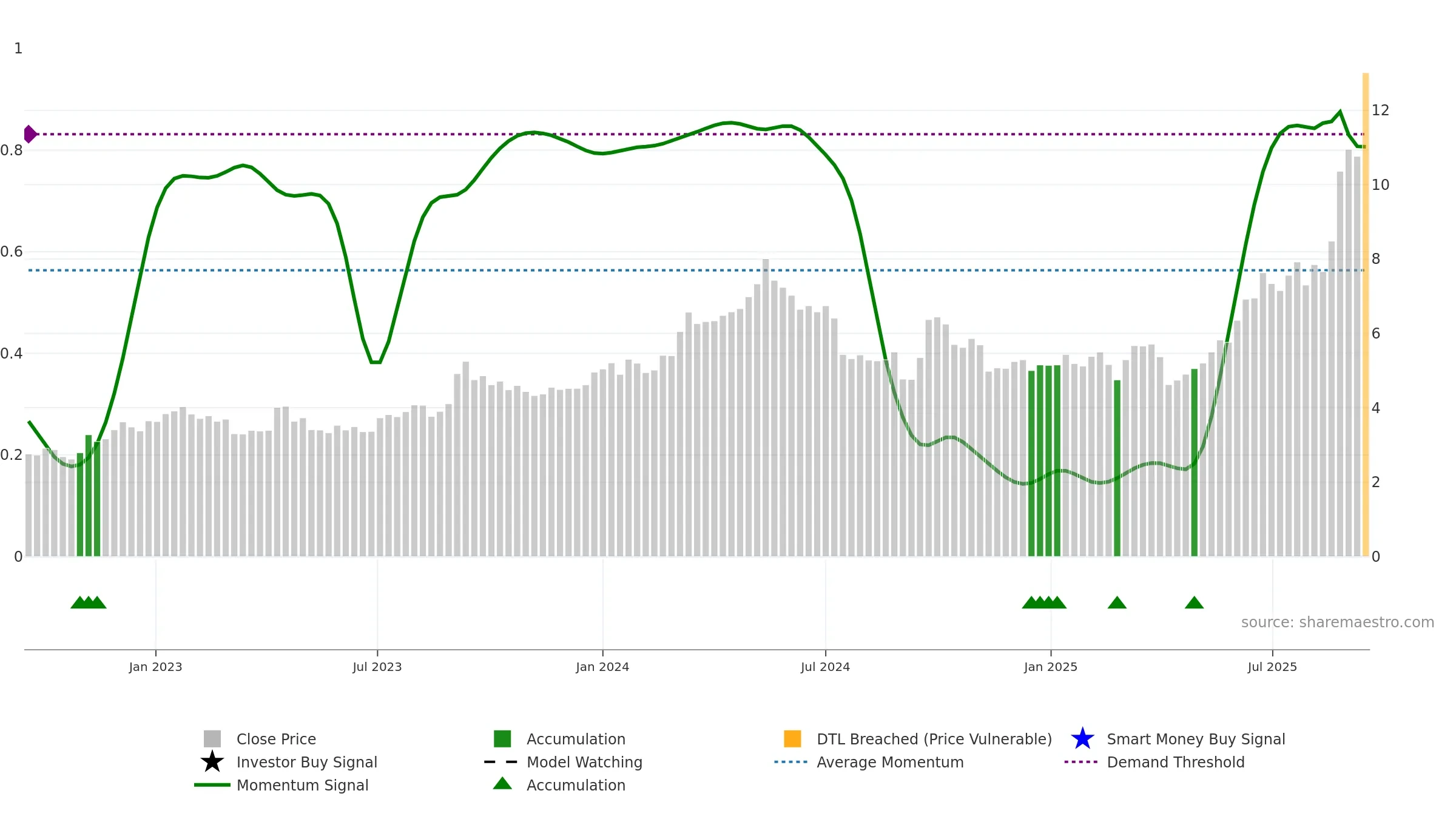The width and height of the screenshot is (1456, 819).
Task: Click the right axis value 10
Action: 1380,185
